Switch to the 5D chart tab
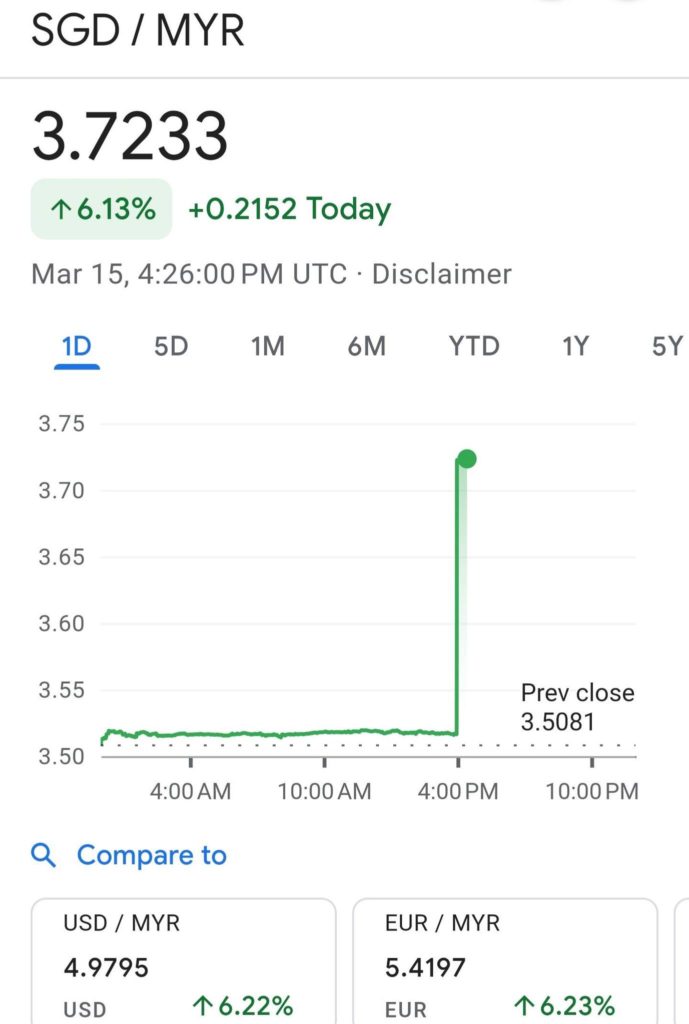 point(171,347)
